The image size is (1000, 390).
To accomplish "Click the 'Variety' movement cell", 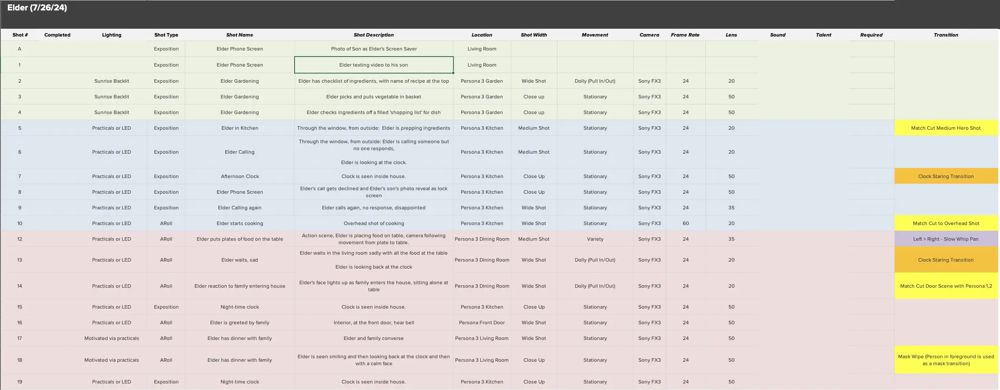I will [x=595, y=240].
